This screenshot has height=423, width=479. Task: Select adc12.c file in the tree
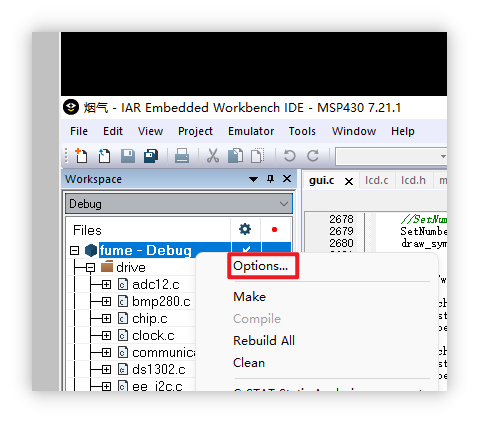(x=156, y=284)
